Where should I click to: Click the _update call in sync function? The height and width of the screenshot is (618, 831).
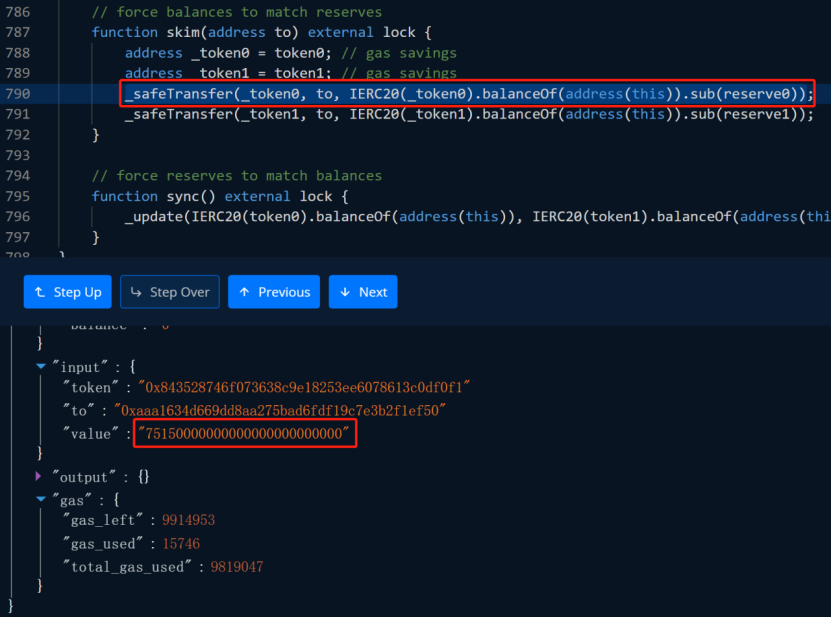click(155, 216)
